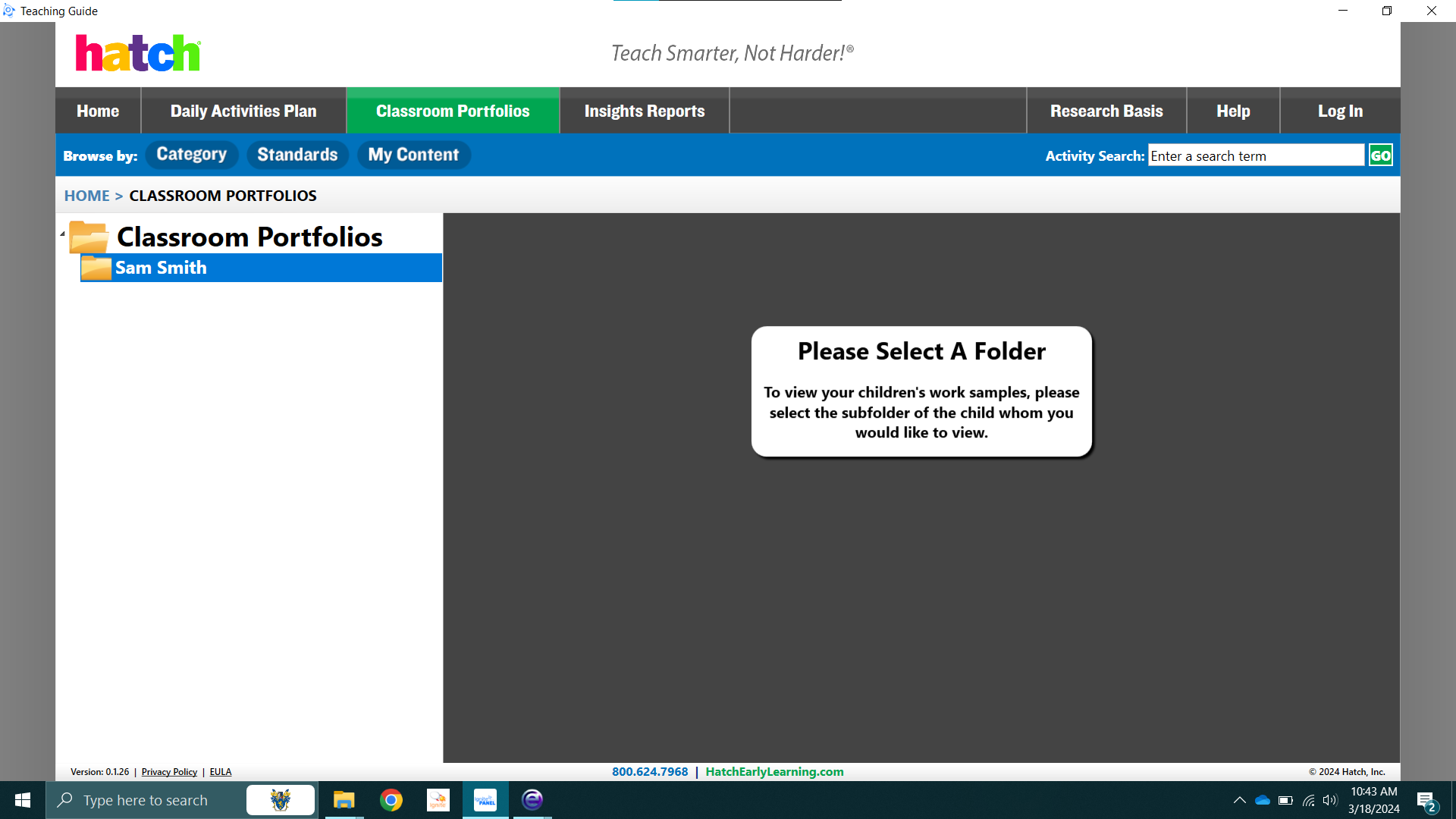This screenshot has width=1456, height=819.
Task: Click the Version: 0.1.26 text
Action: 99,772
